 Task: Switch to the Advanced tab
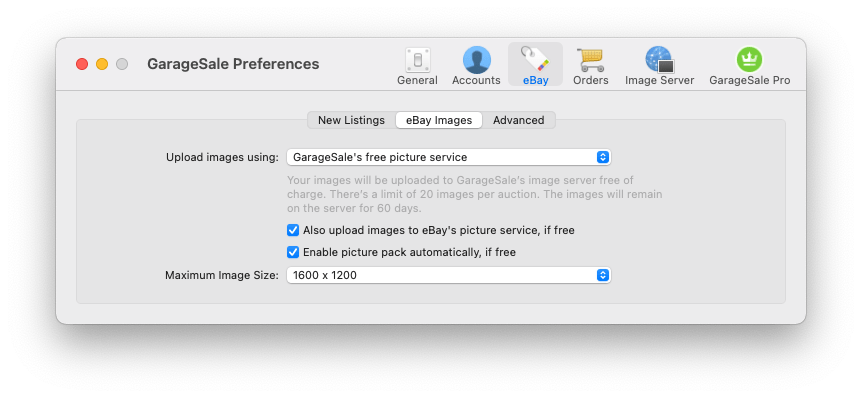tap(518, 120)
